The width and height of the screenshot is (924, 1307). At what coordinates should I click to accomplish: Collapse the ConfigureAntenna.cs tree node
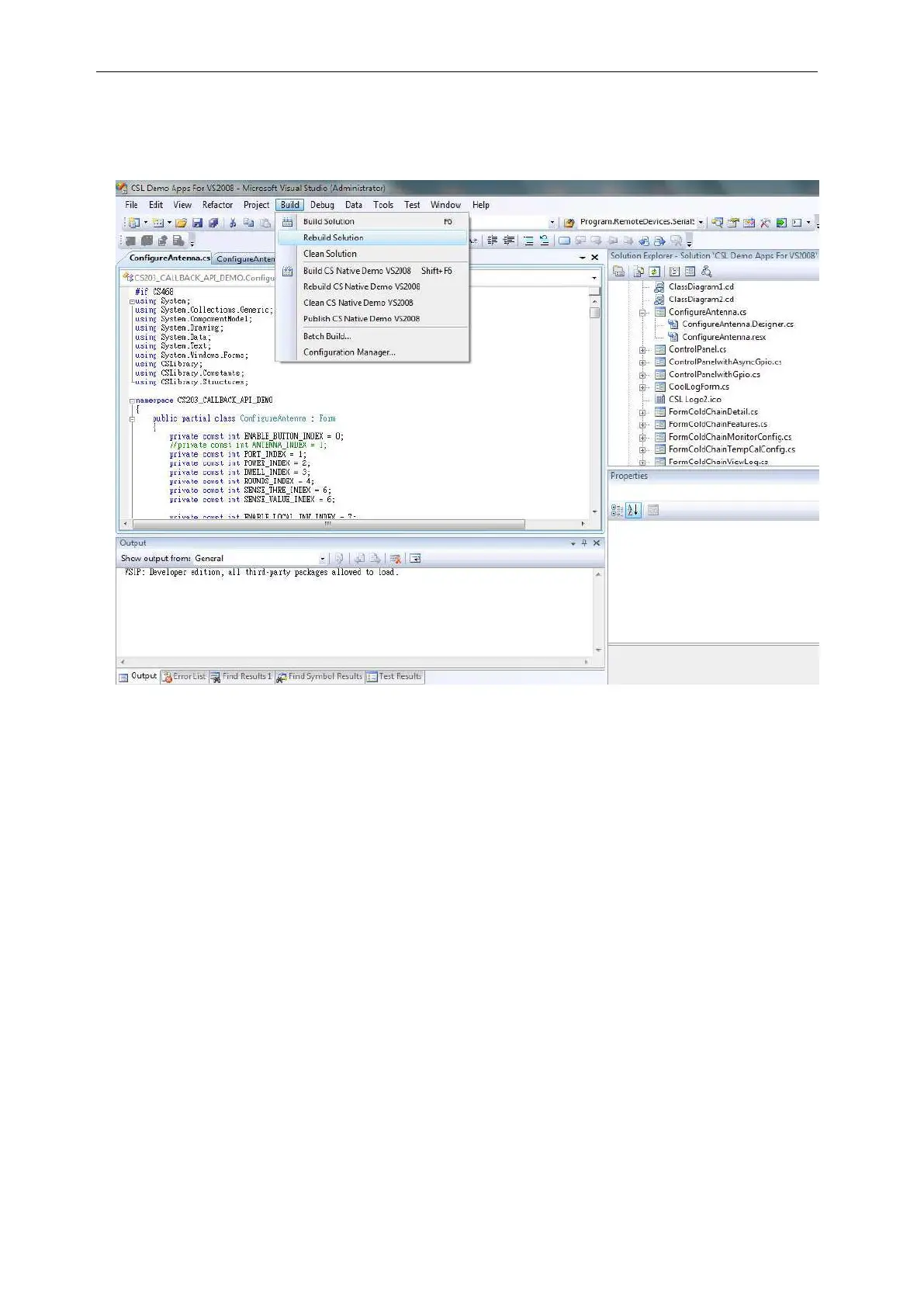pyautogui.click(x=642, y=312)
